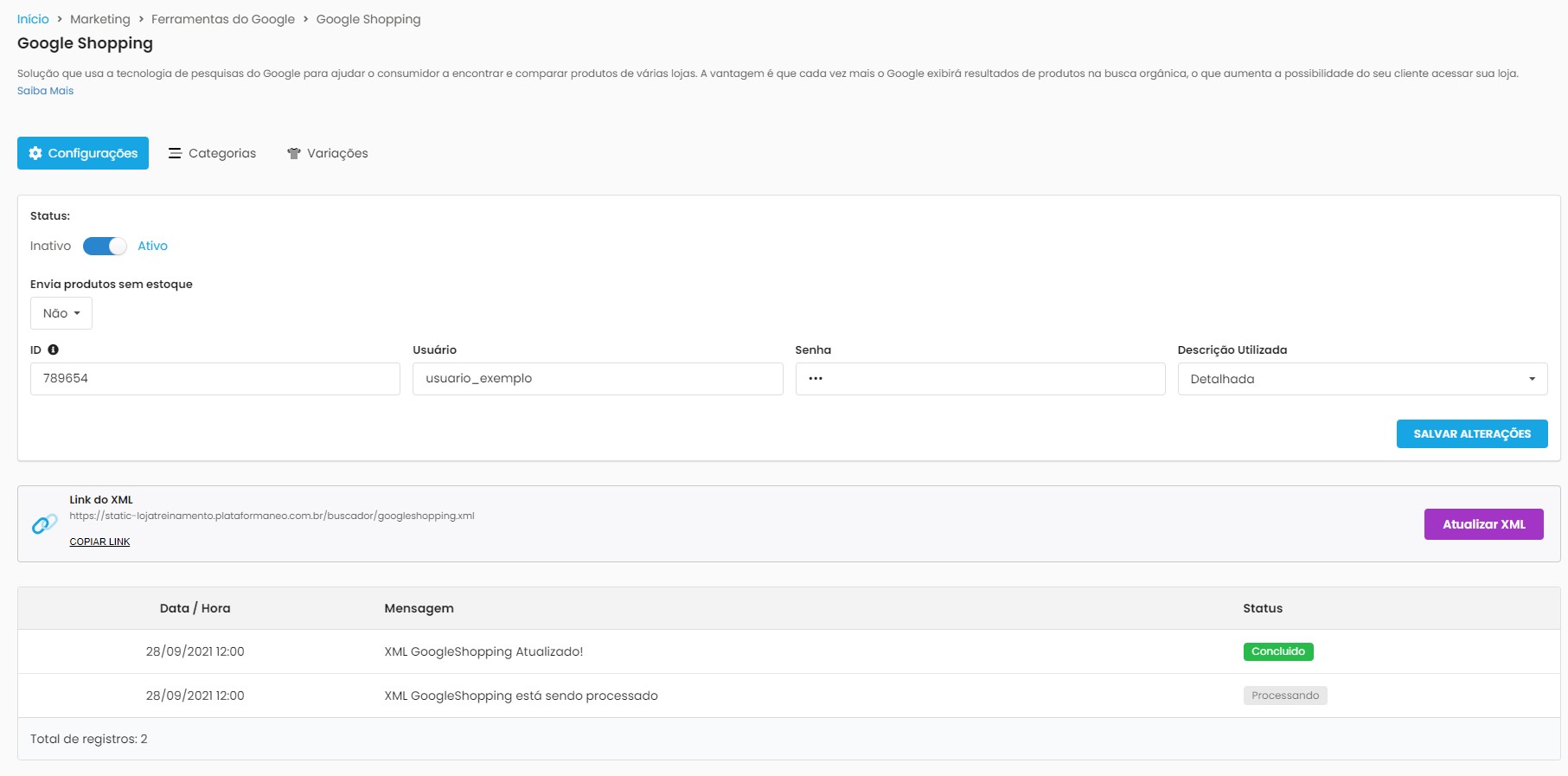Click the XML URL text

(272, 516)
